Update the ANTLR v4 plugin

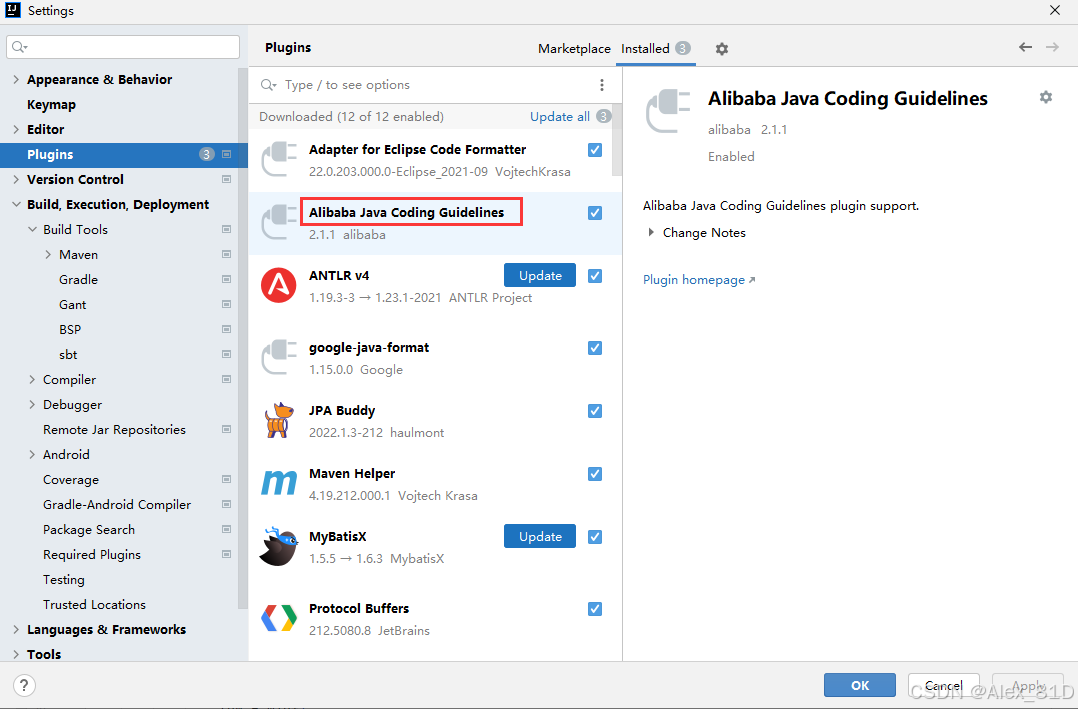coord(540,275)
